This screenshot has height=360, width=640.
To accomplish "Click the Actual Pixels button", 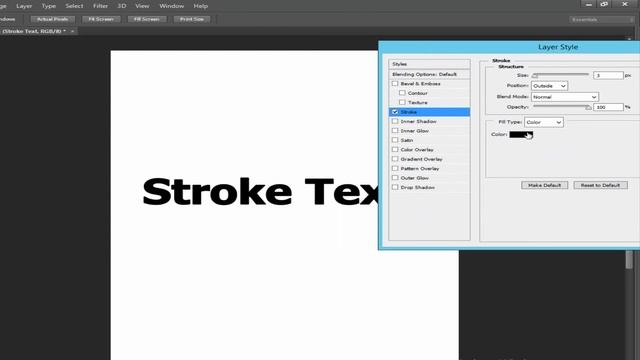I will (x=53, y=19).
